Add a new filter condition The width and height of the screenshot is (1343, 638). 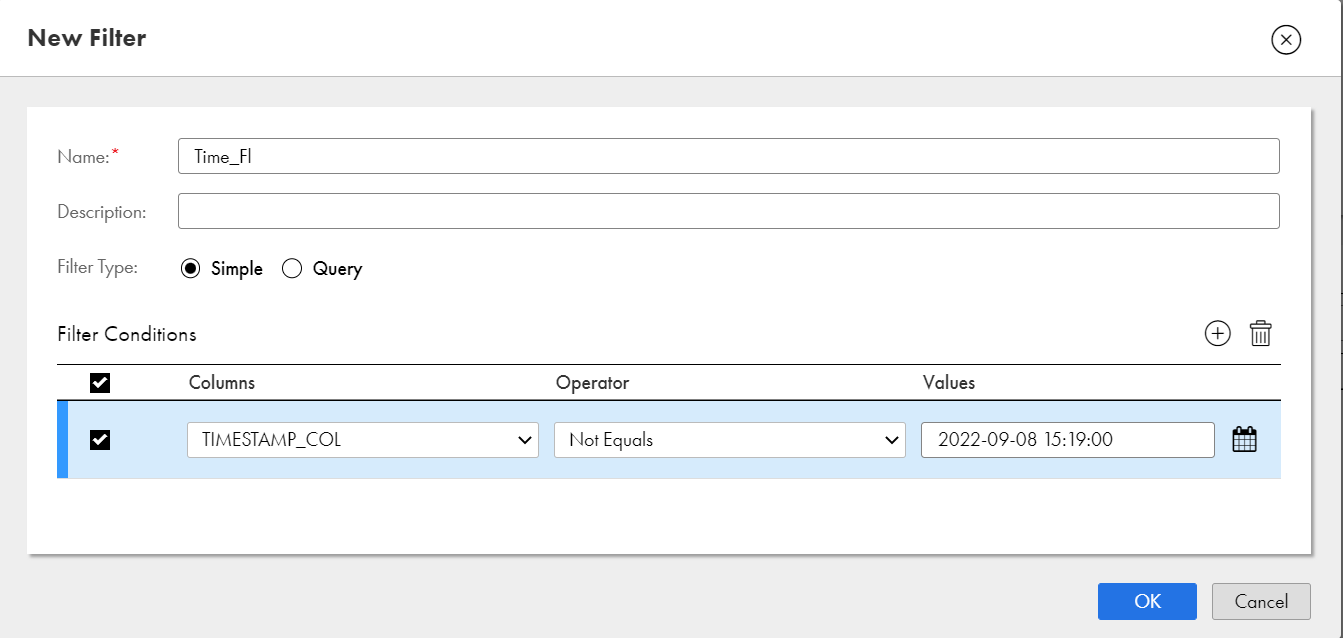coord(1217,333)
